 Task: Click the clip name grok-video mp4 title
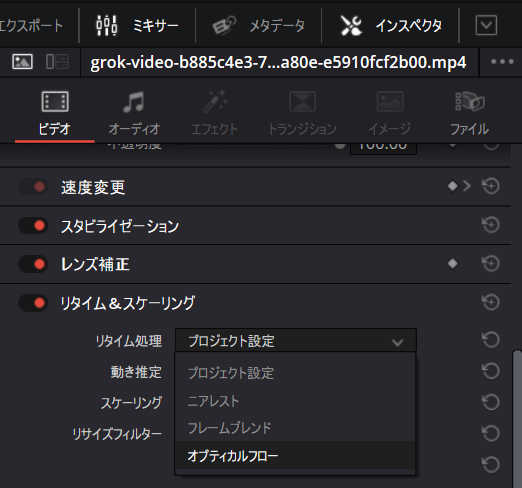[x=278, y=62]
